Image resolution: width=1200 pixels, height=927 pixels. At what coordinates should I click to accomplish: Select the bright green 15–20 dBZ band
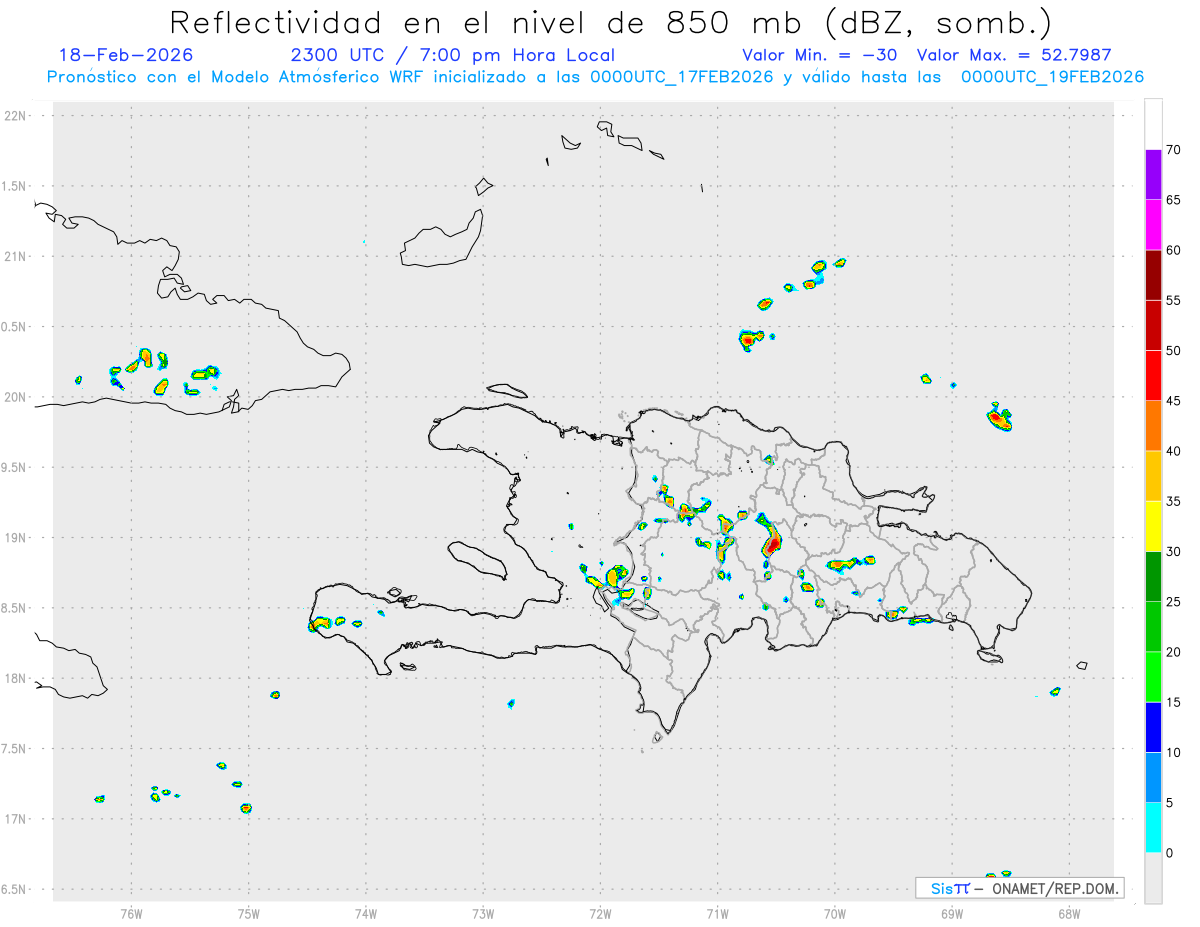coord(1153,677)
